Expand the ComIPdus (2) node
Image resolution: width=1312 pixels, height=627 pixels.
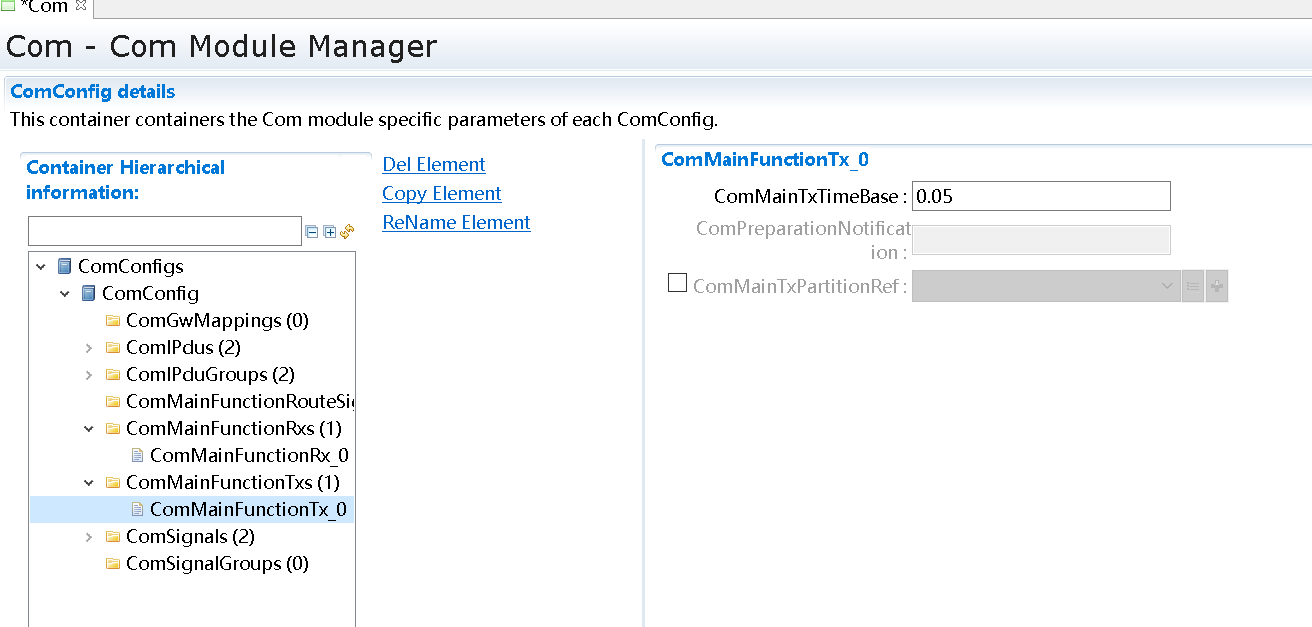(89, 348)
